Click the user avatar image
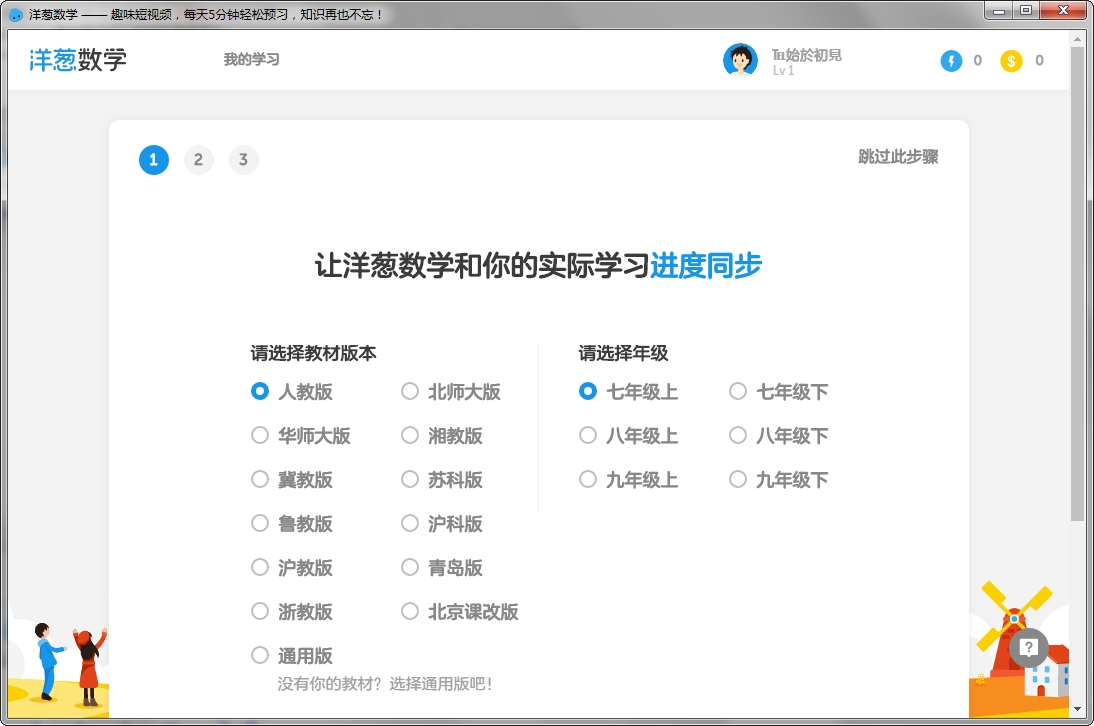The width and height of the screenshot is (1094, 726). point(741,59)
